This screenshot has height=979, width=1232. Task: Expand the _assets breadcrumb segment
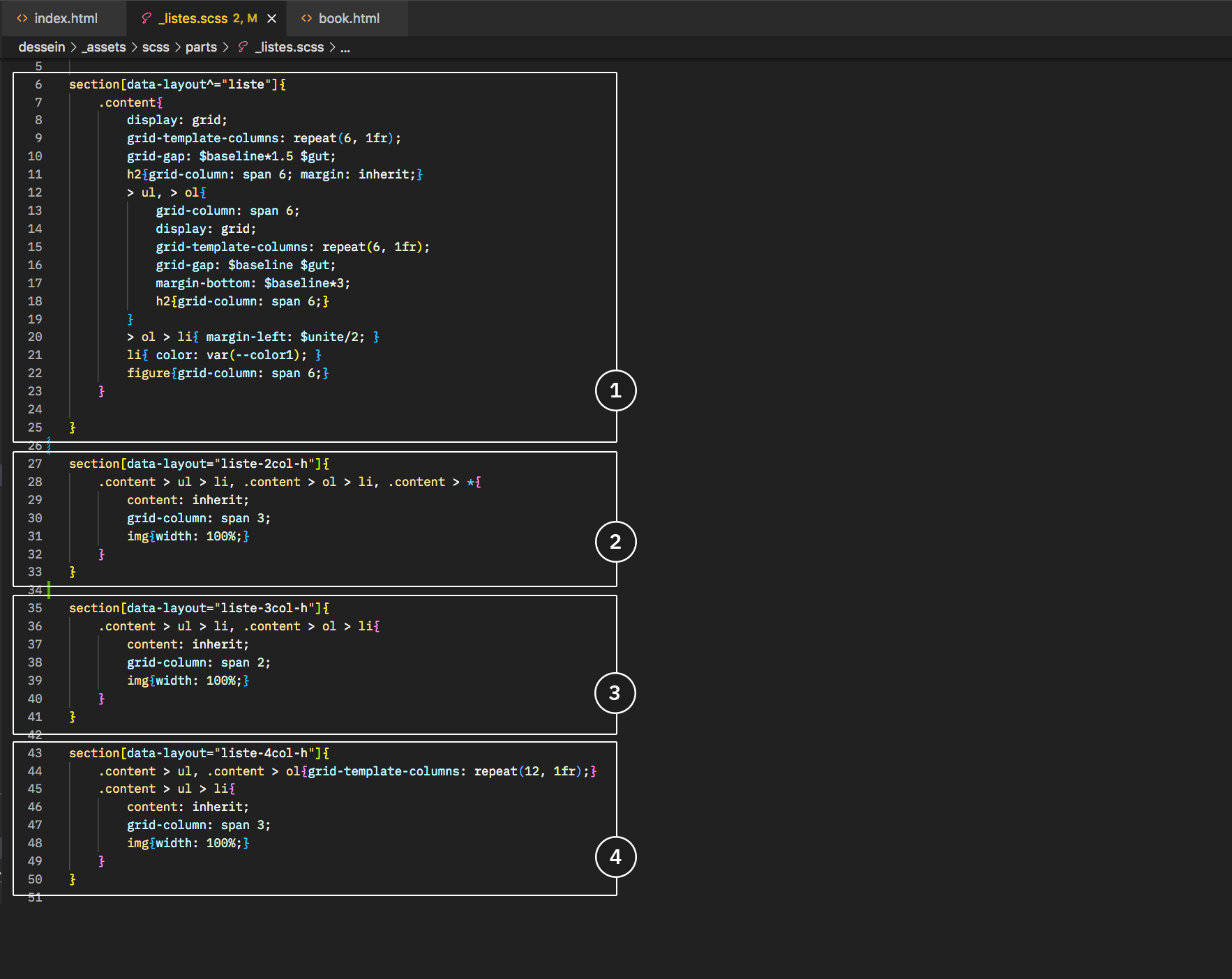click(104, 47)
